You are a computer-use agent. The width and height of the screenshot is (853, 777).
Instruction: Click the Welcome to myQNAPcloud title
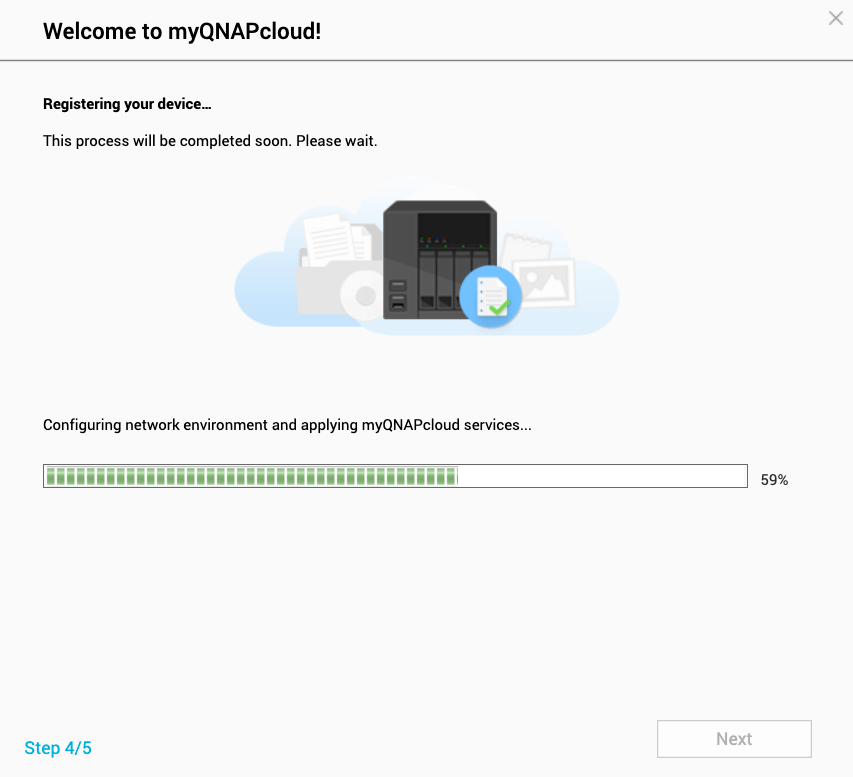click(x=180, y=31)
